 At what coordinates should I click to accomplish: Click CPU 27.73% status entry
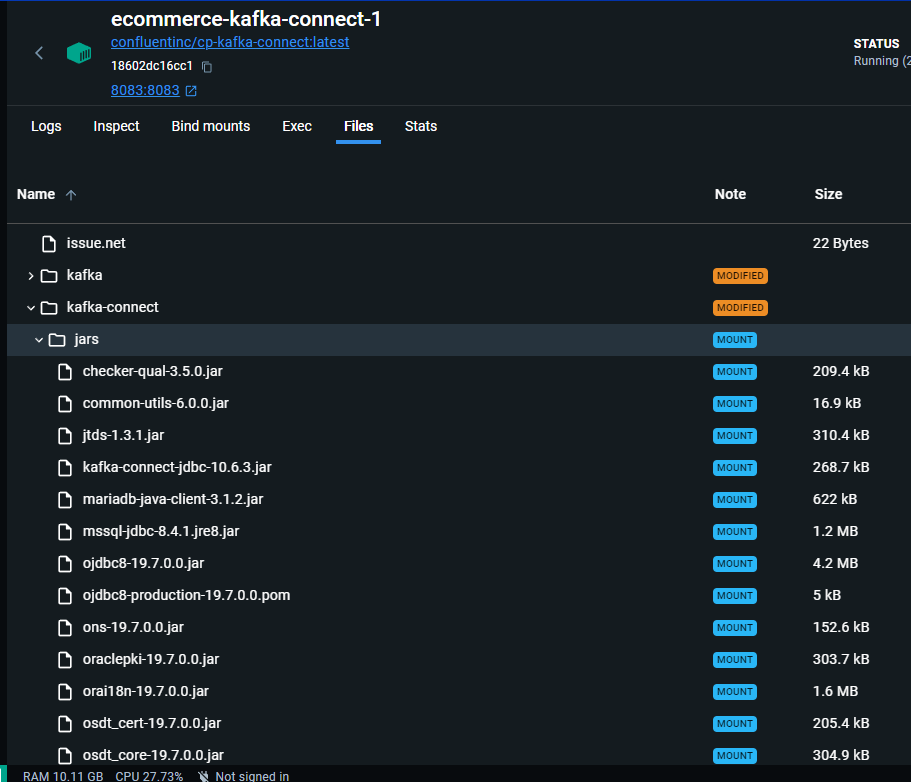click(149, 776)
